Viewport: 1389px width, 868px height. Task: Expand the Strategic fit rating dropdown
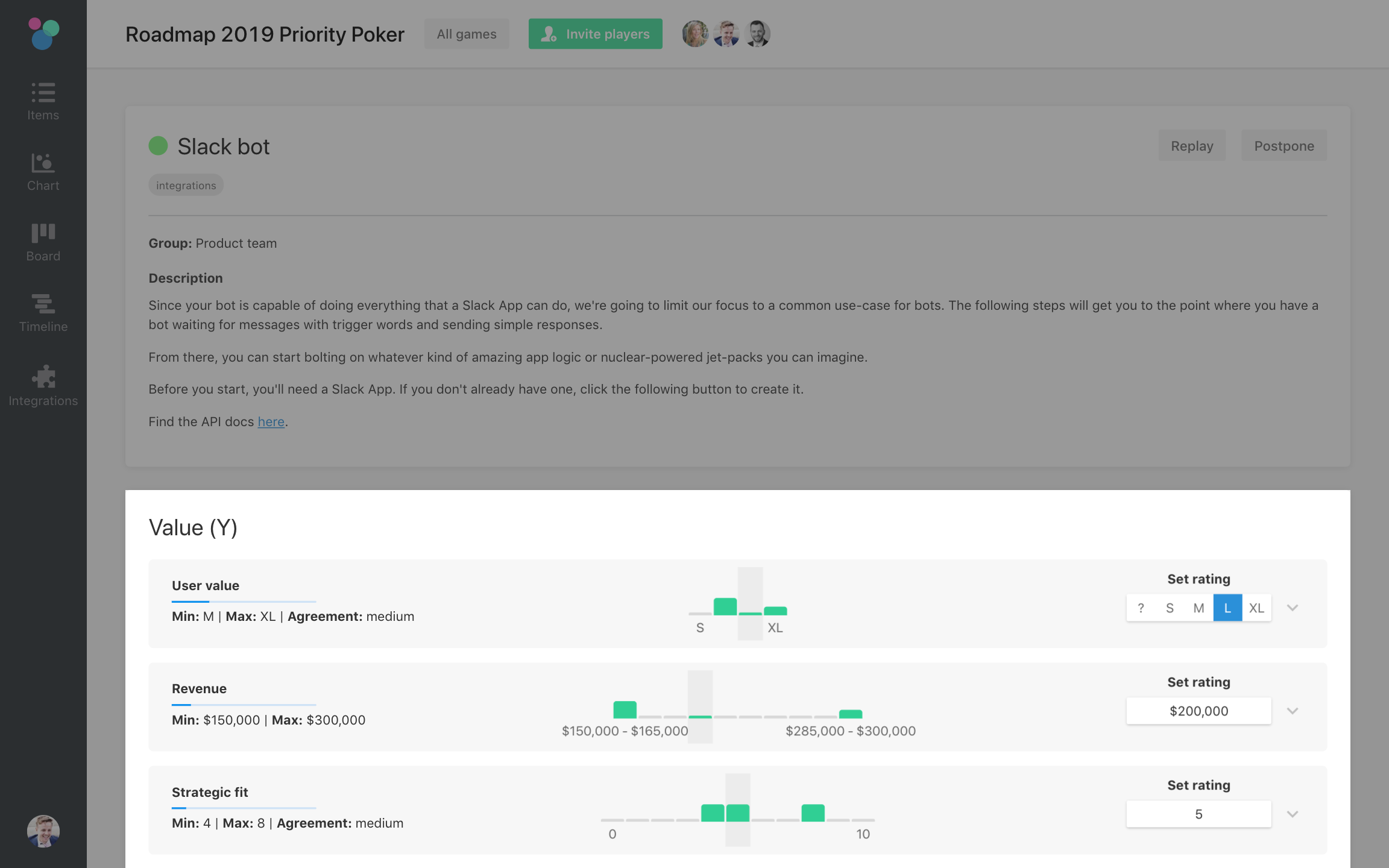click(x=1292, y=813)
